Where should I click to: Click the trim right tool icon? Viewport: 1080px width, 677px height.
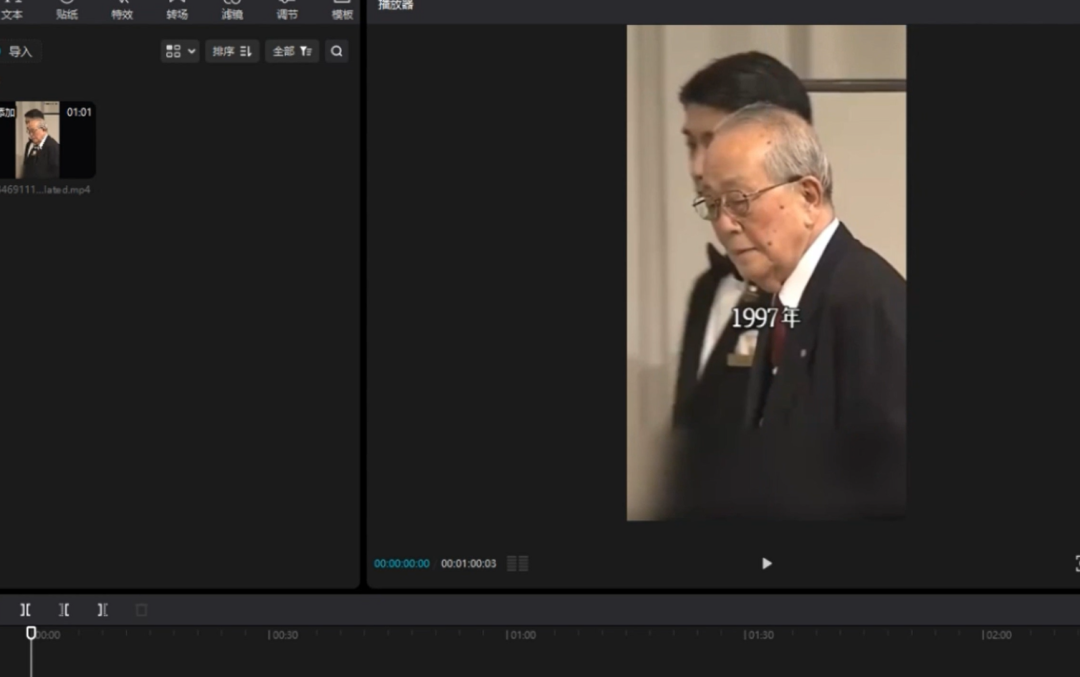click(x=103, y=610)
